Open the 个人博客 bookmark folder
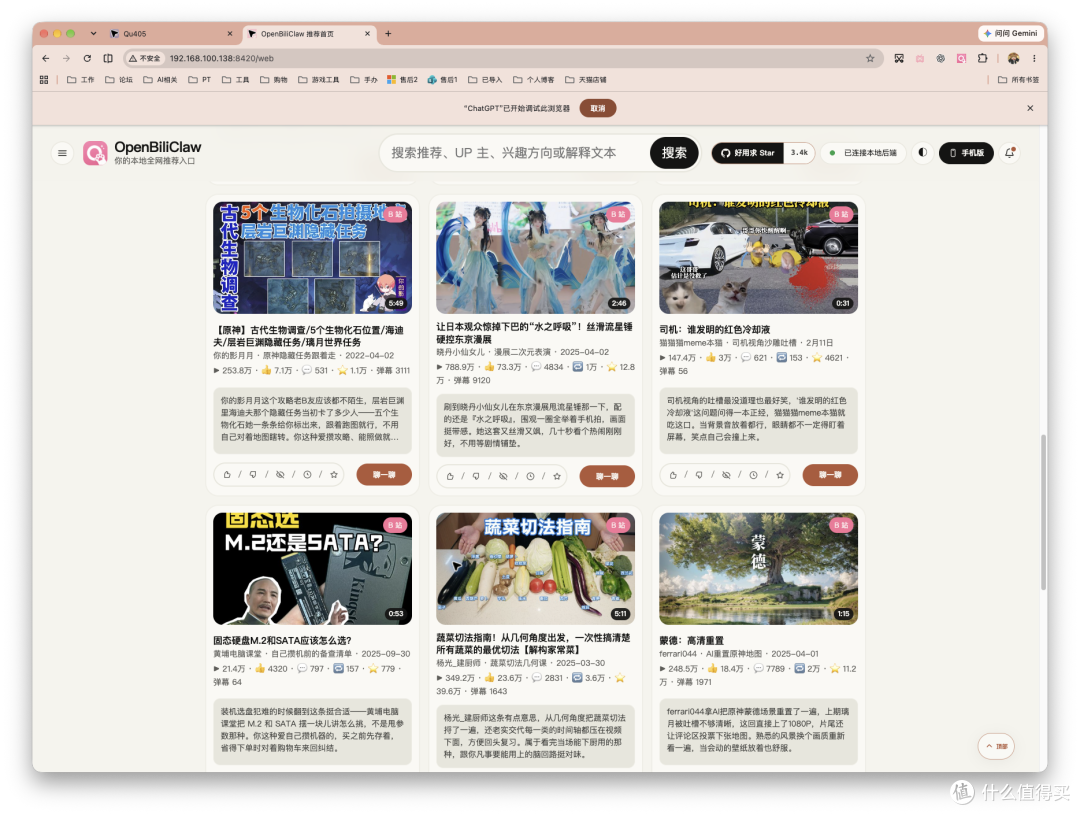This screenshot has width=1080, height=815. pyautogui.click(x=534, y=80)
